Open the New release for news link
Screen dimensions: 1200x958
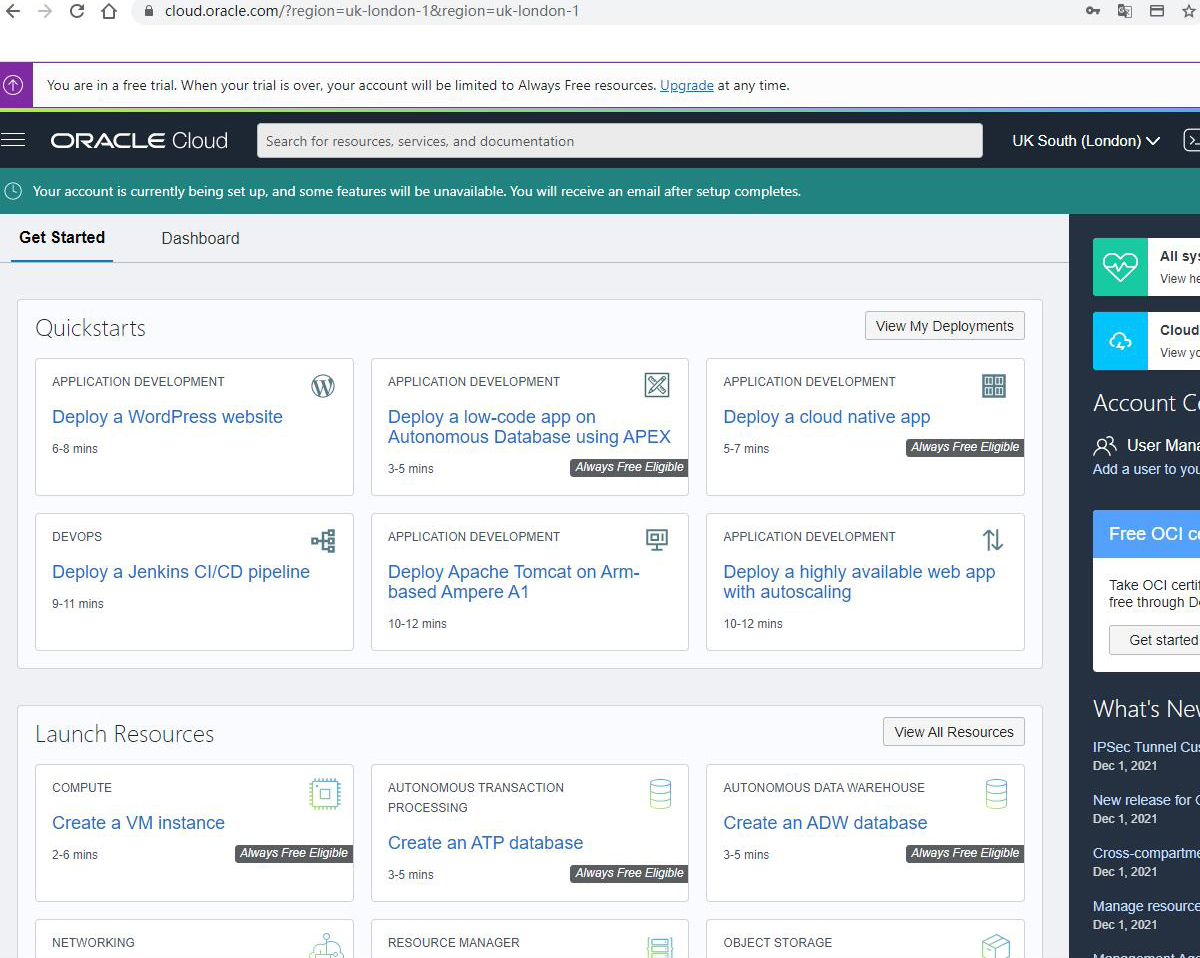(x=1146, y=800)
